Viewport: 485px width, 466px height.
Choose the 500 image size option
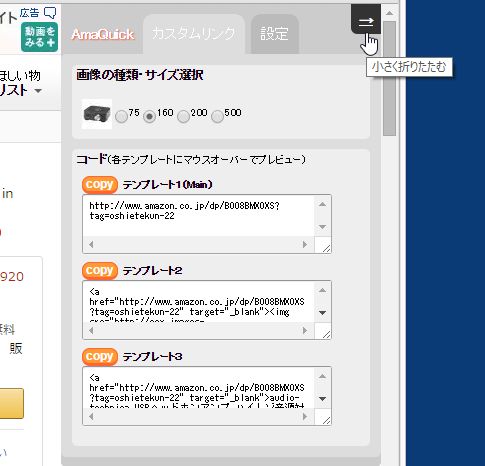click(x=217, y=117)
